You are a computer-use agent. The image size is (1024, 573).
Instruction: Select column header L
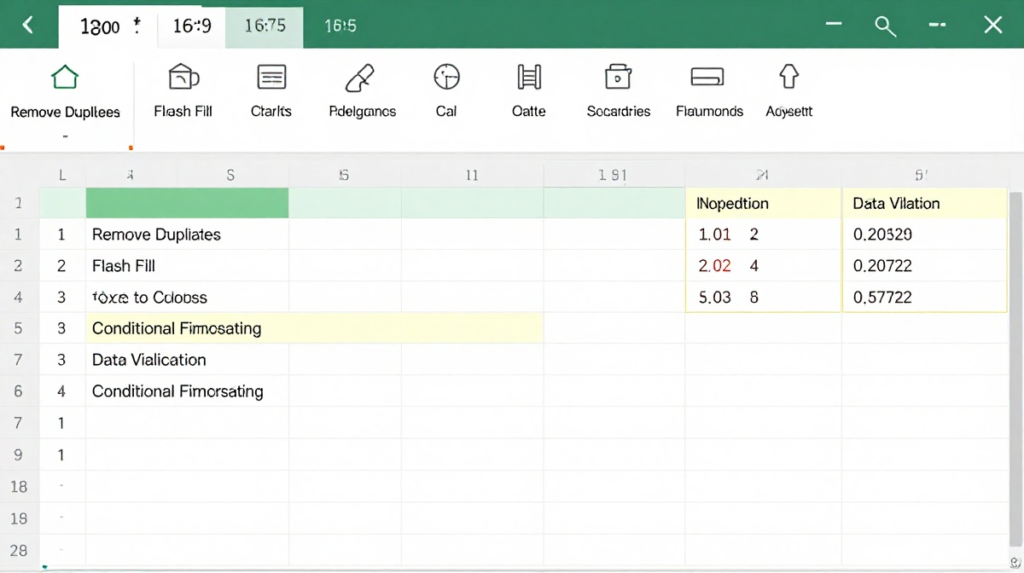(62, 175)
